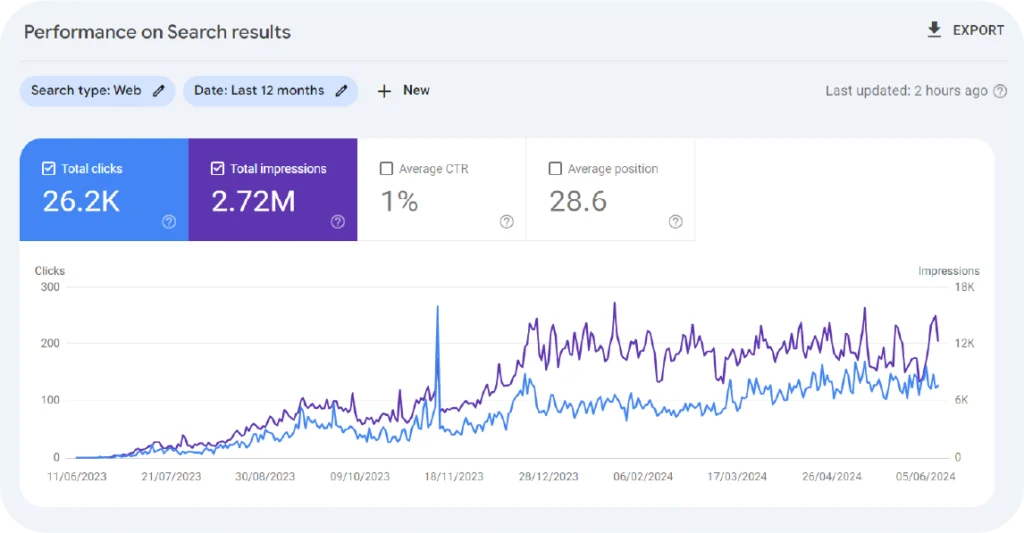Uncheck the Total impressions checkbox
Screen dimensions: 1024x533
coord(218,169)
